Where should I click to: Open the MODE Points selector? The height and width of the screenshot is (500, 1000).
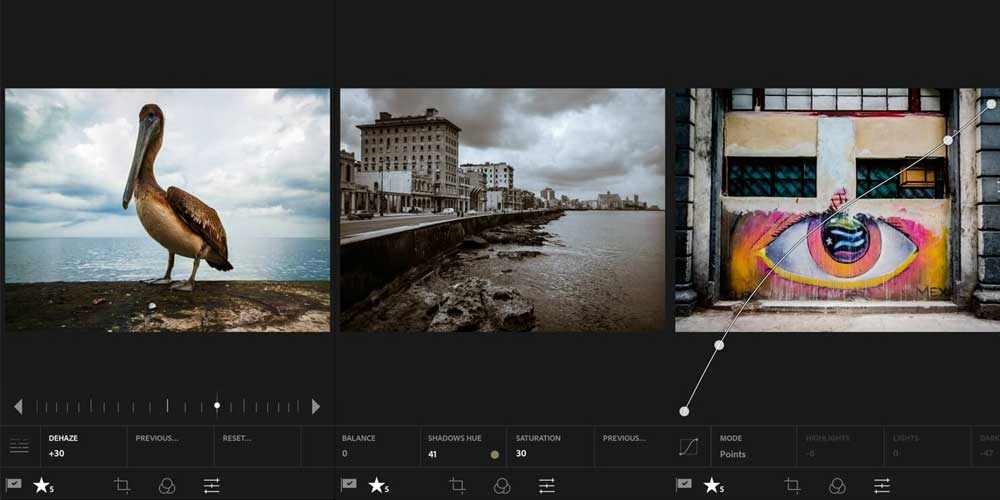[x=753, y=446]
